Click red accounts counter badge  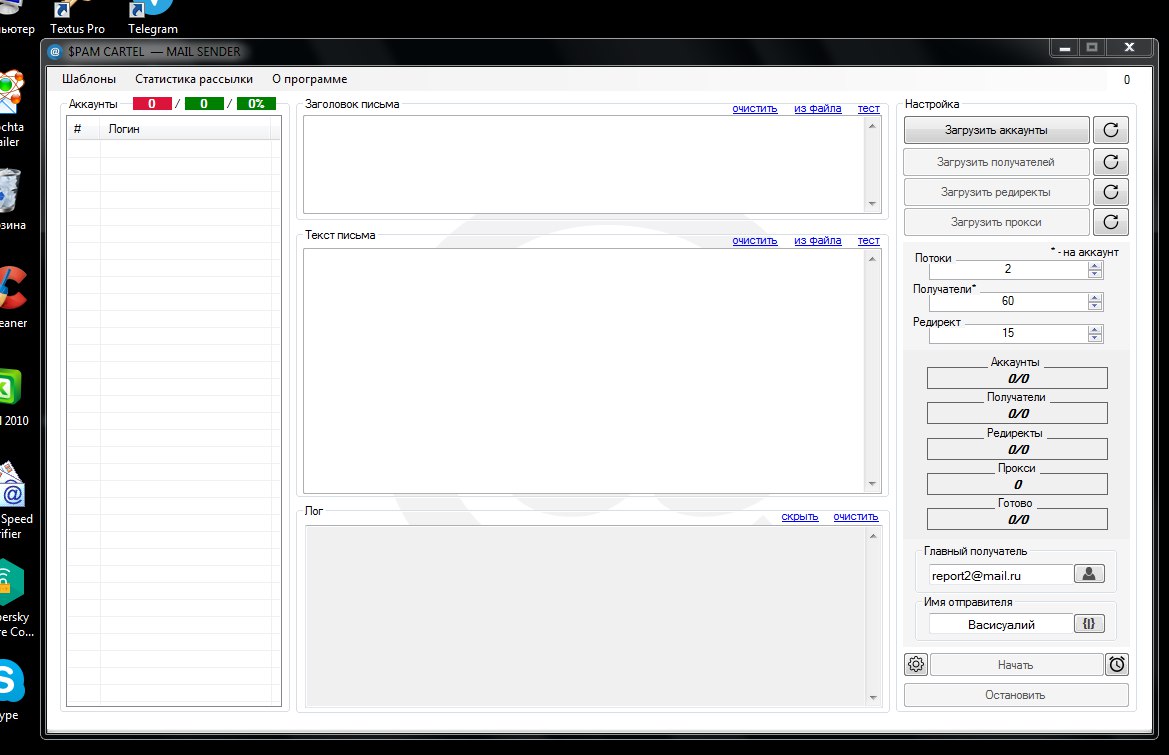(x=152, y=104)
